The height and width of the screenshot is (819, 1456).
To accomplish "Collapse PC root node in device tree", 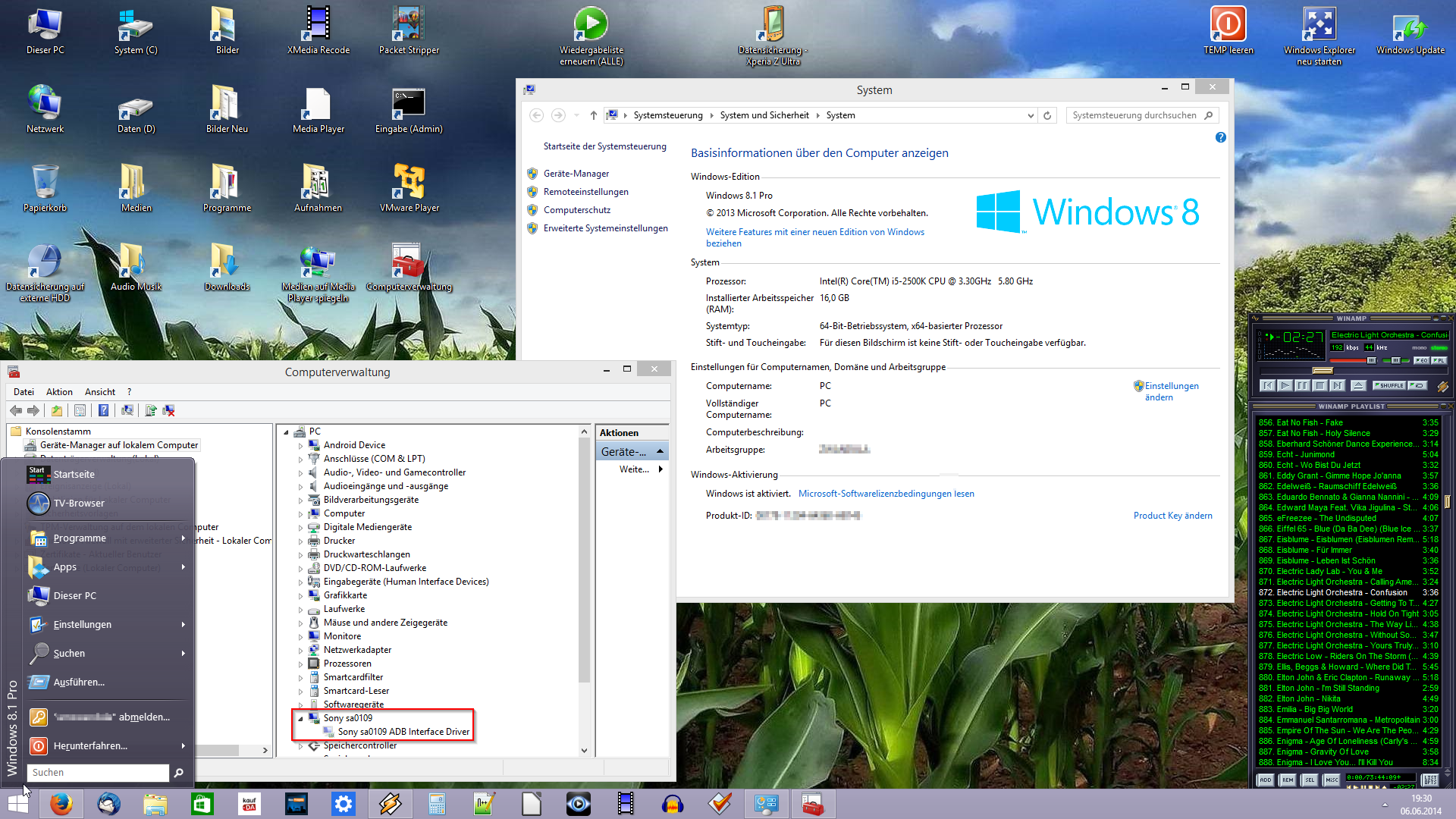I will (x=286, y=432).
